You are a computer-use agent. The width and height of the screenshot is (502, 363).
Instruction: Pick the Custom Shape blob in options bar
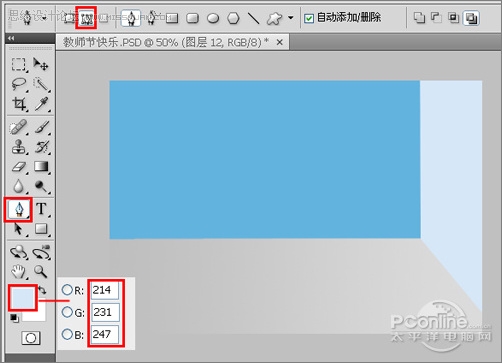(274, 18)
